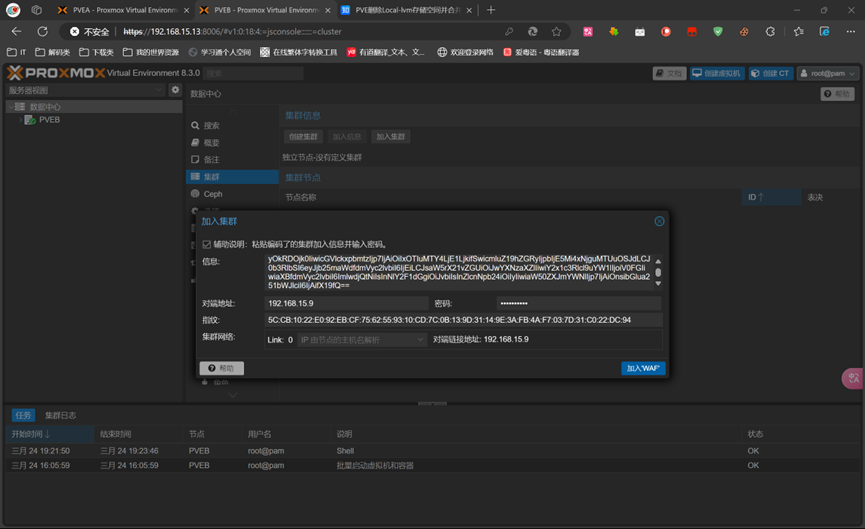Open the 下载类 bookmarks folder

pos(97,52)
